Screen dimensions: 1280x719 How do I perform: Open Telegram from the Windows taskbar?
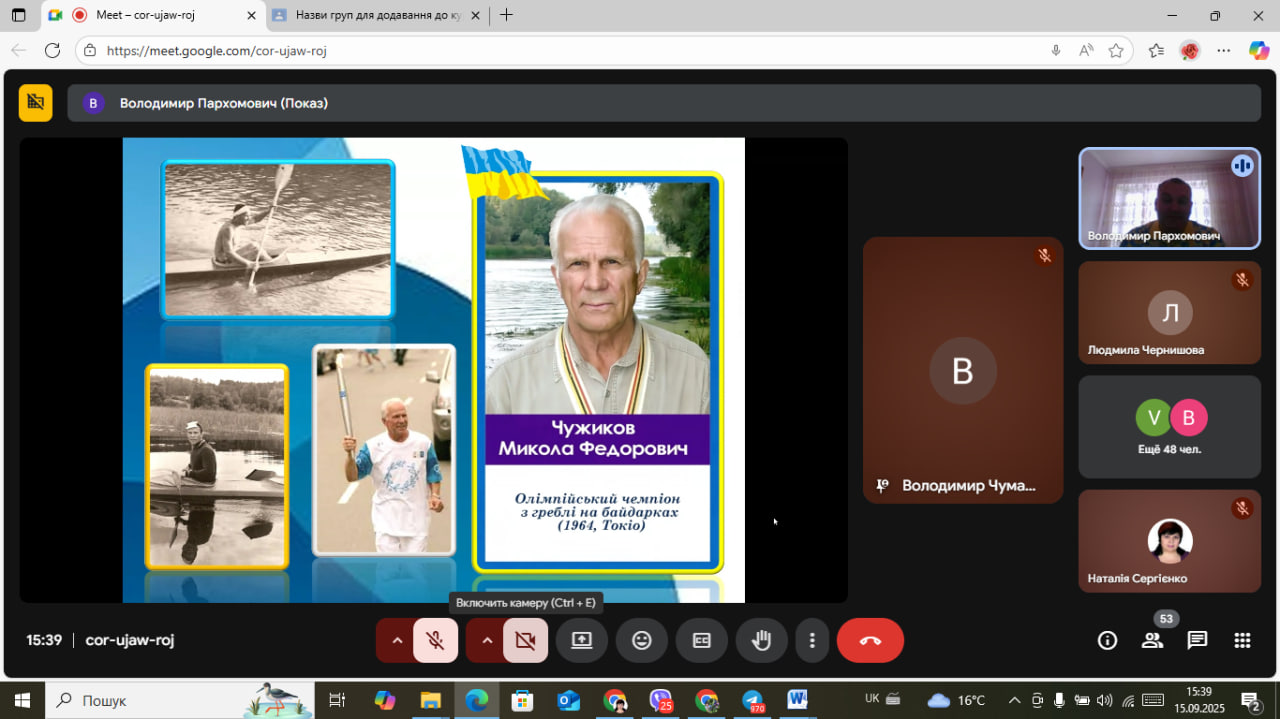[x=752, y=700]
